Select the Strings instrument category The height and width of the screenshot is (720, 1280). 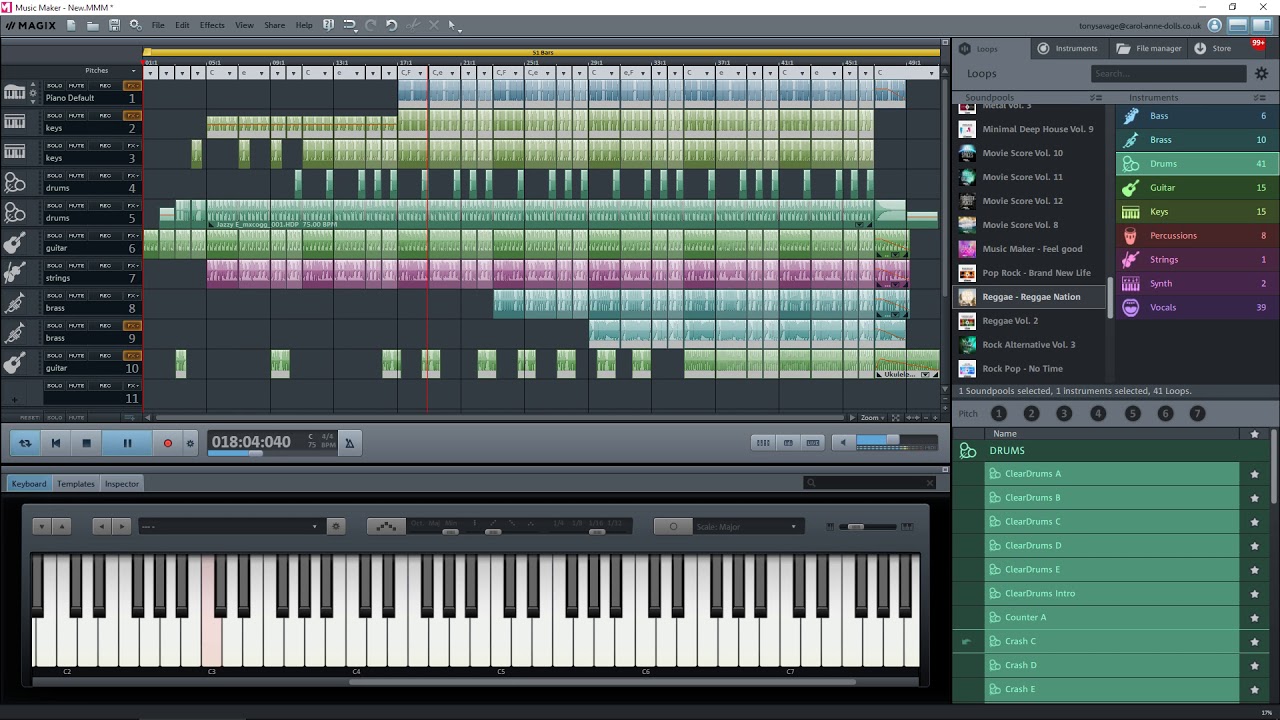click(1195, 260)
